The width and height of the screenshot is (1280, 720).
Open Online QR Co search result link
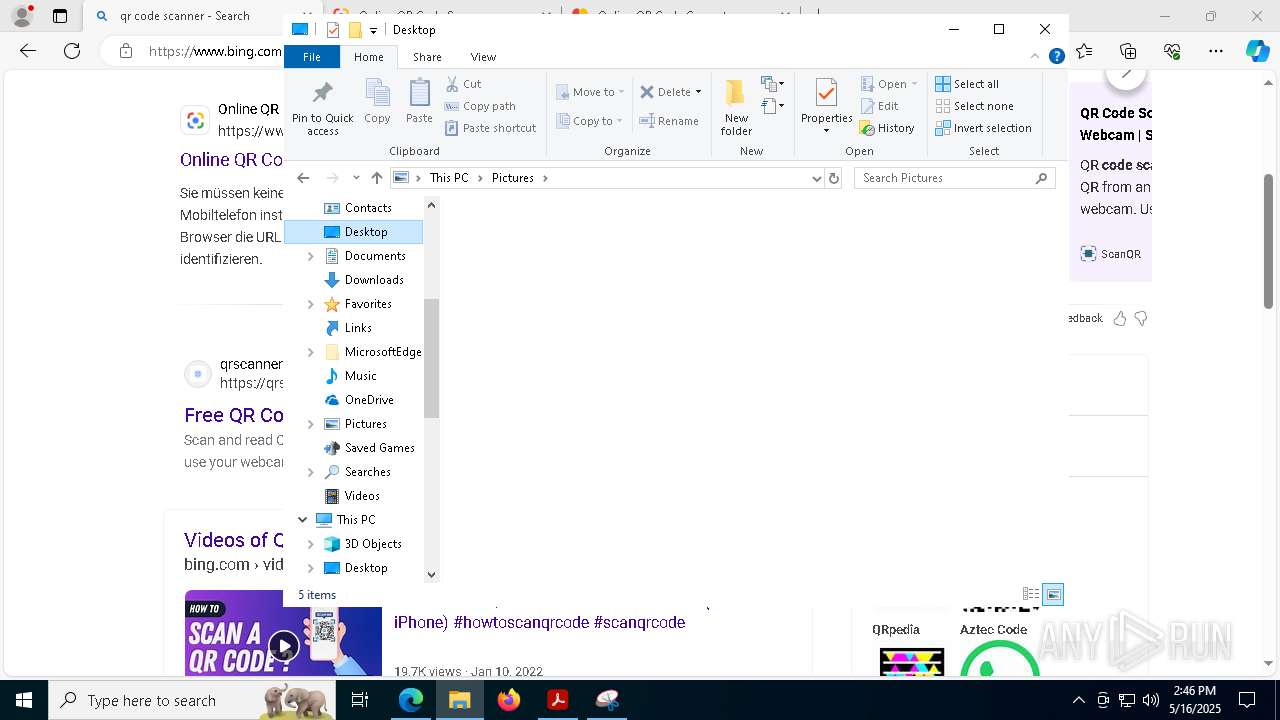pyautogui.click(x=231, y=160)
